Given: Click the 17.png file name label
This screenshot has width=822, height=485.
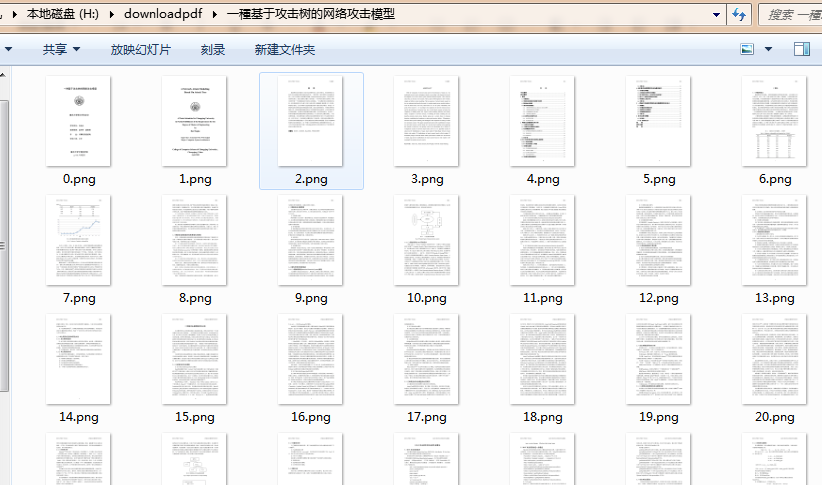Looking at the screenshot, I should [x=427, y=417].
